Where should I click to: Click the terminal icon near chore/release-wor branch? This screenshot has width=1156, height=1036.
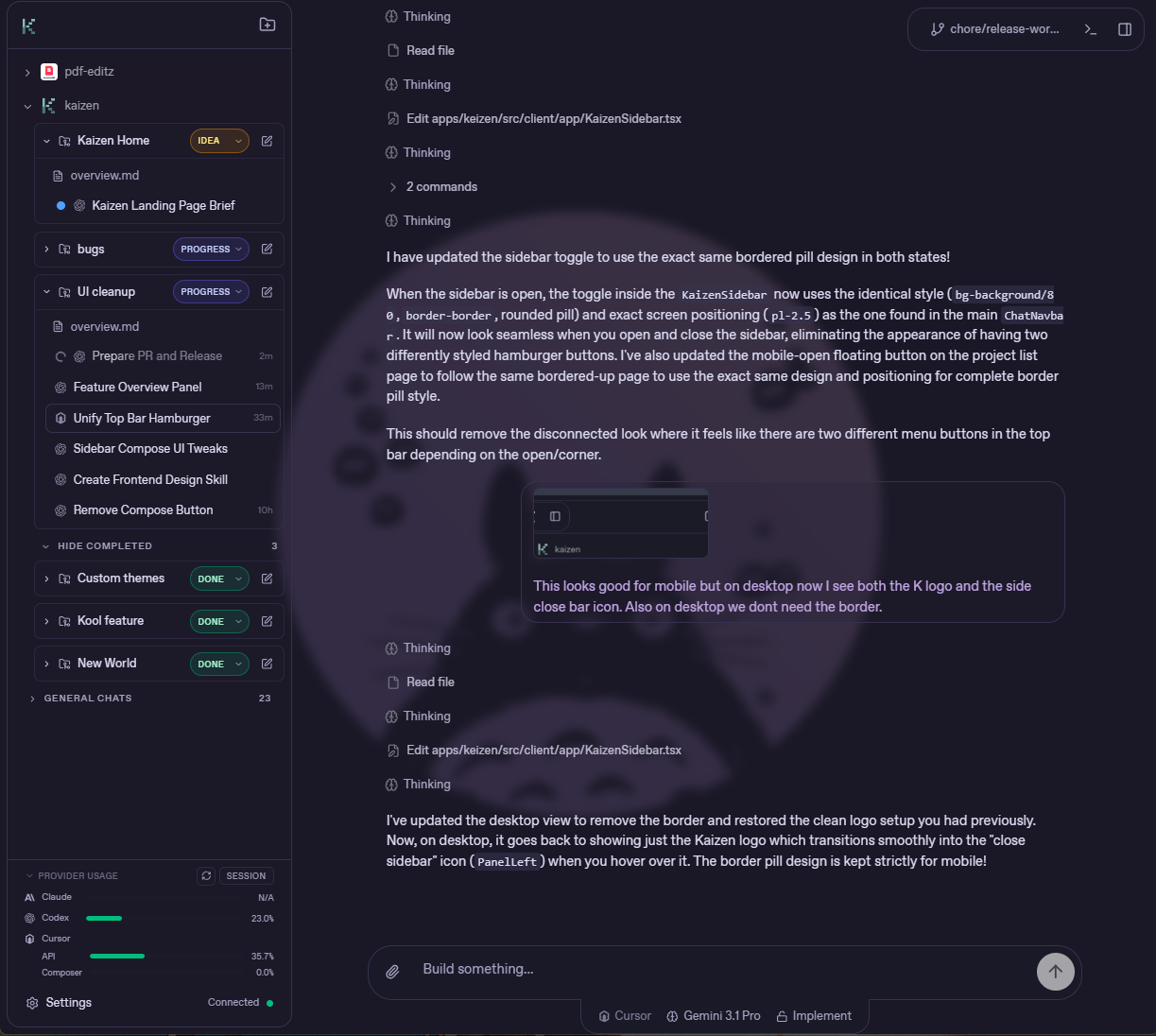1090,28
